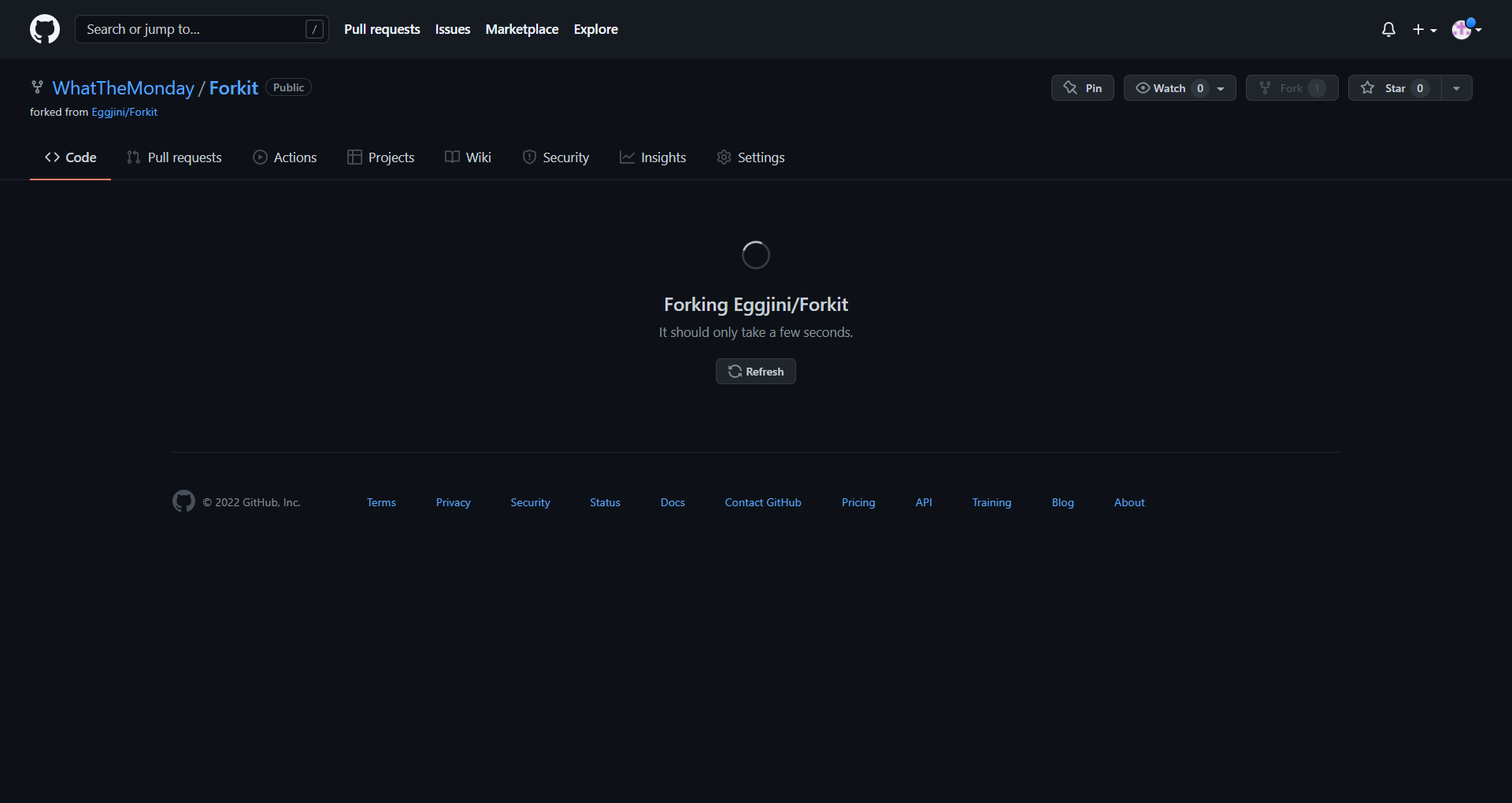The image size is (1512, 803).
Task: Click the Watch button
Action: (x=1180, y=88)
